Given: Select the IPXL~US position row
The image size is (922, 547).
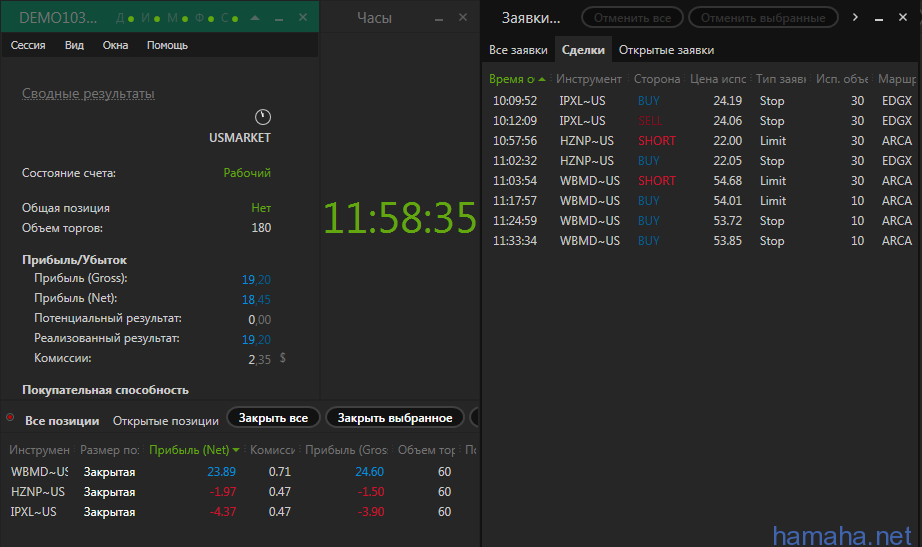Looking at the screenshot, I should [241, 512].
